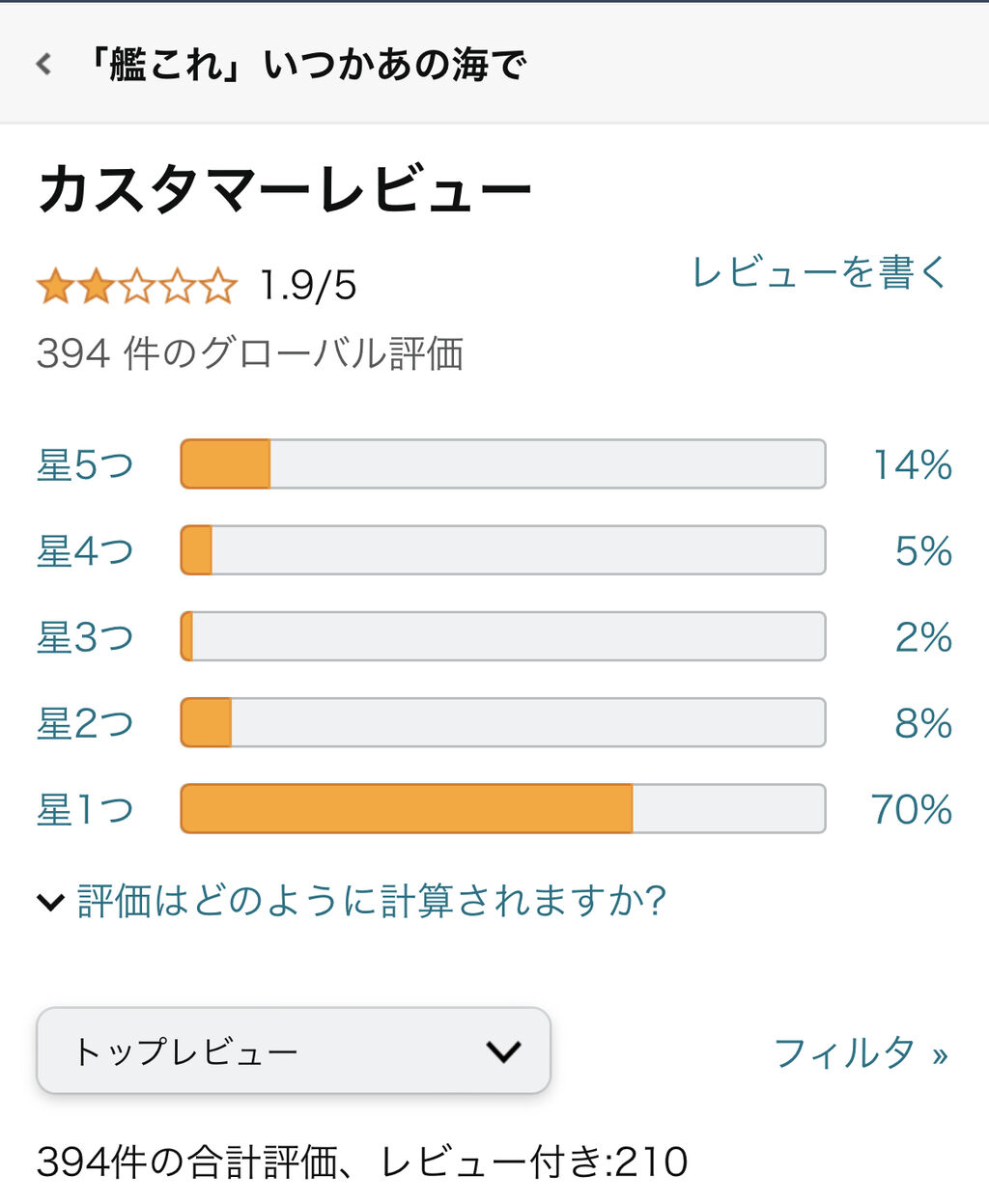Select the 星1つ rating label
This screenshot has height=1204, width=989.
[x=85, y=809]
